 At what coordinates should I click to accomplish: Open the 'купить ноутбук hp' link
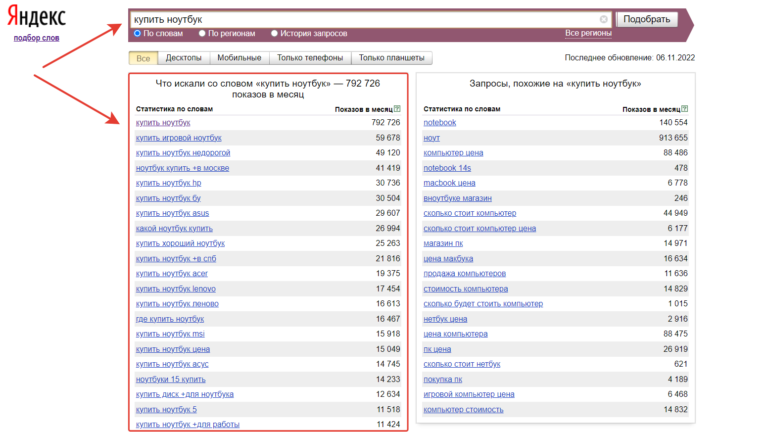pos(168,183)
